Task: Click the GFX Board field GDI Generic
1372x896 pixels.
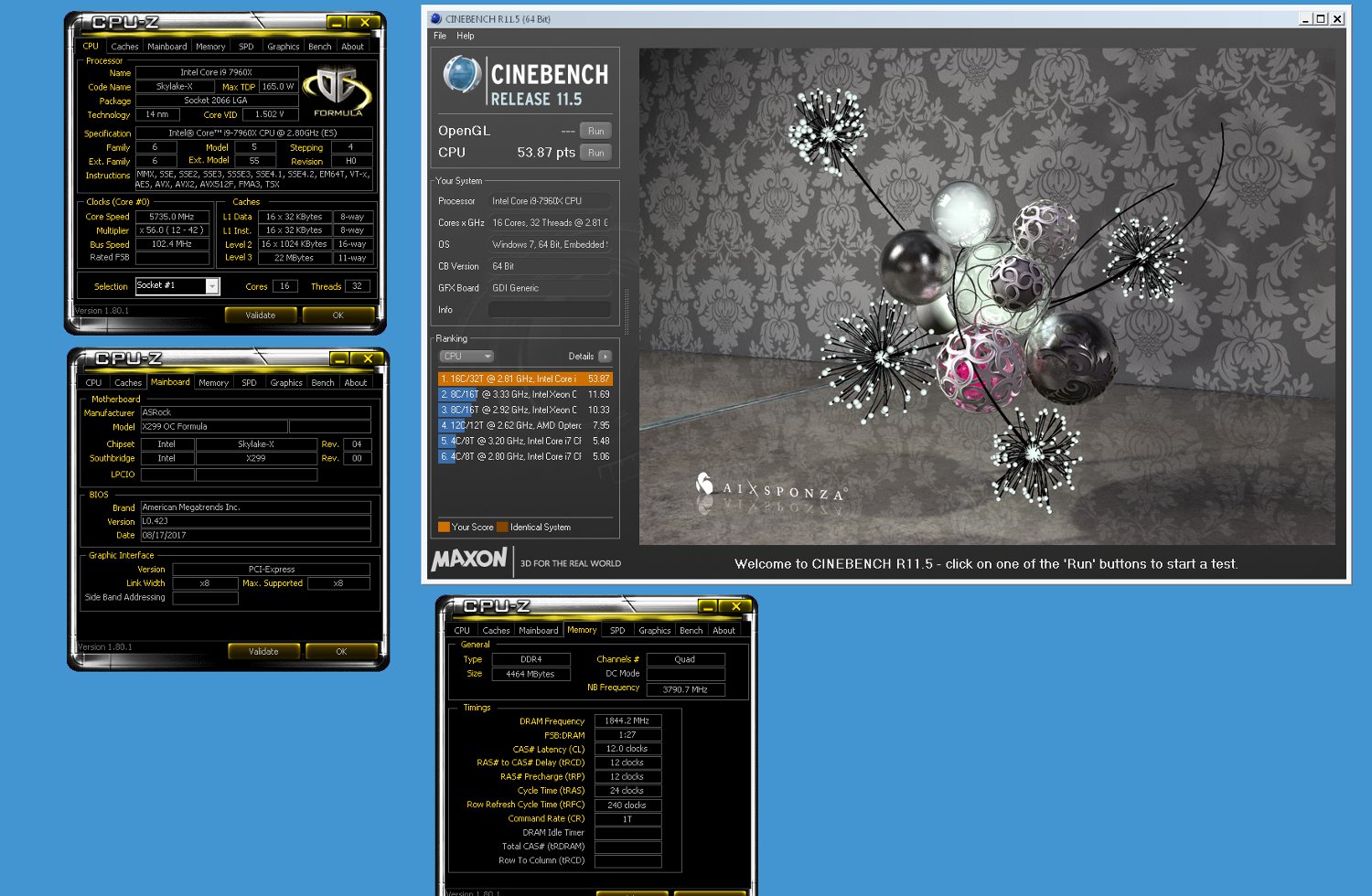Action: [550, 288]
